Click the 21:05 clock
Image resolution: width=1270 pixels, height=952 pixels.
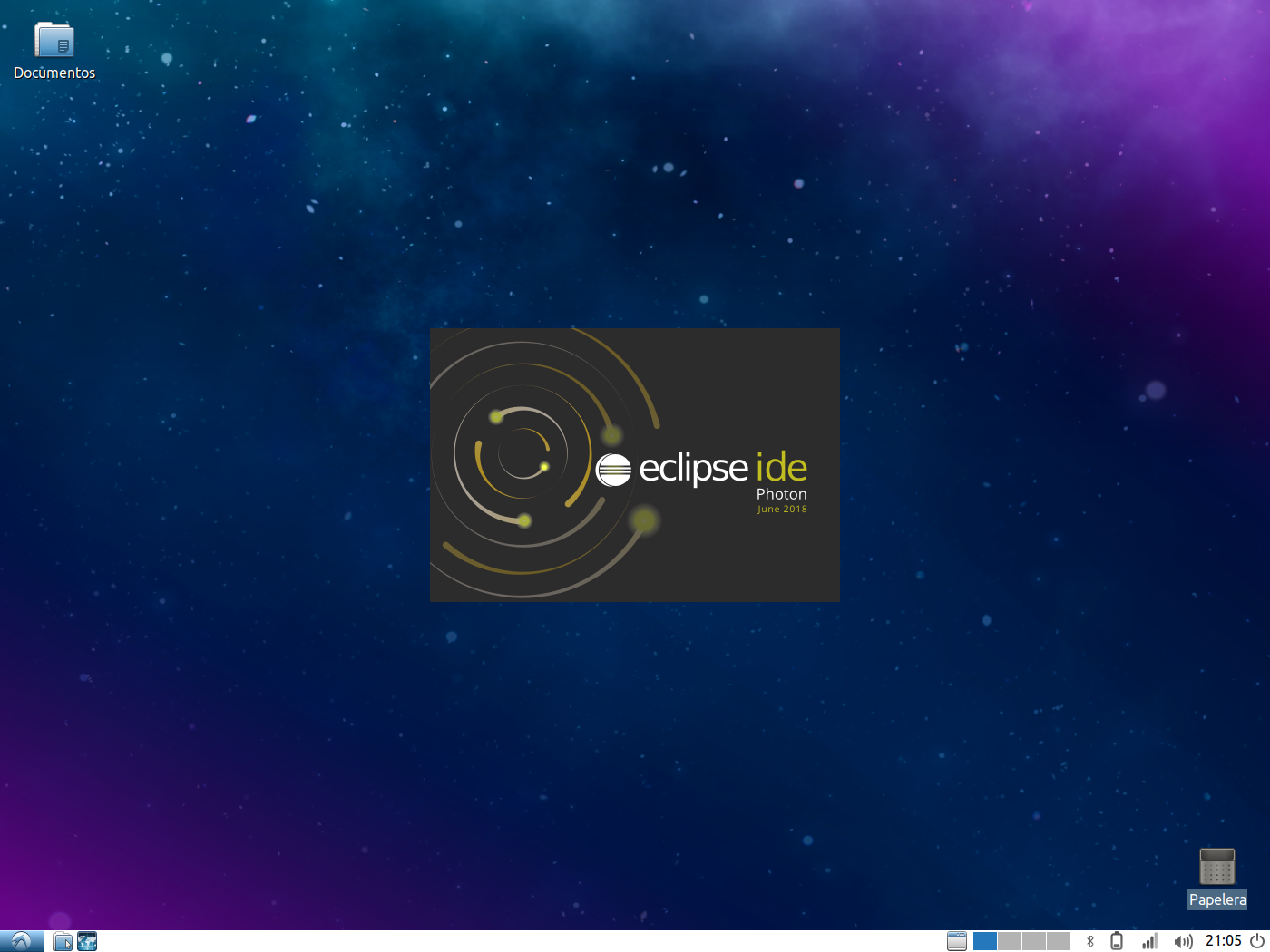(x=1223, y=941)
